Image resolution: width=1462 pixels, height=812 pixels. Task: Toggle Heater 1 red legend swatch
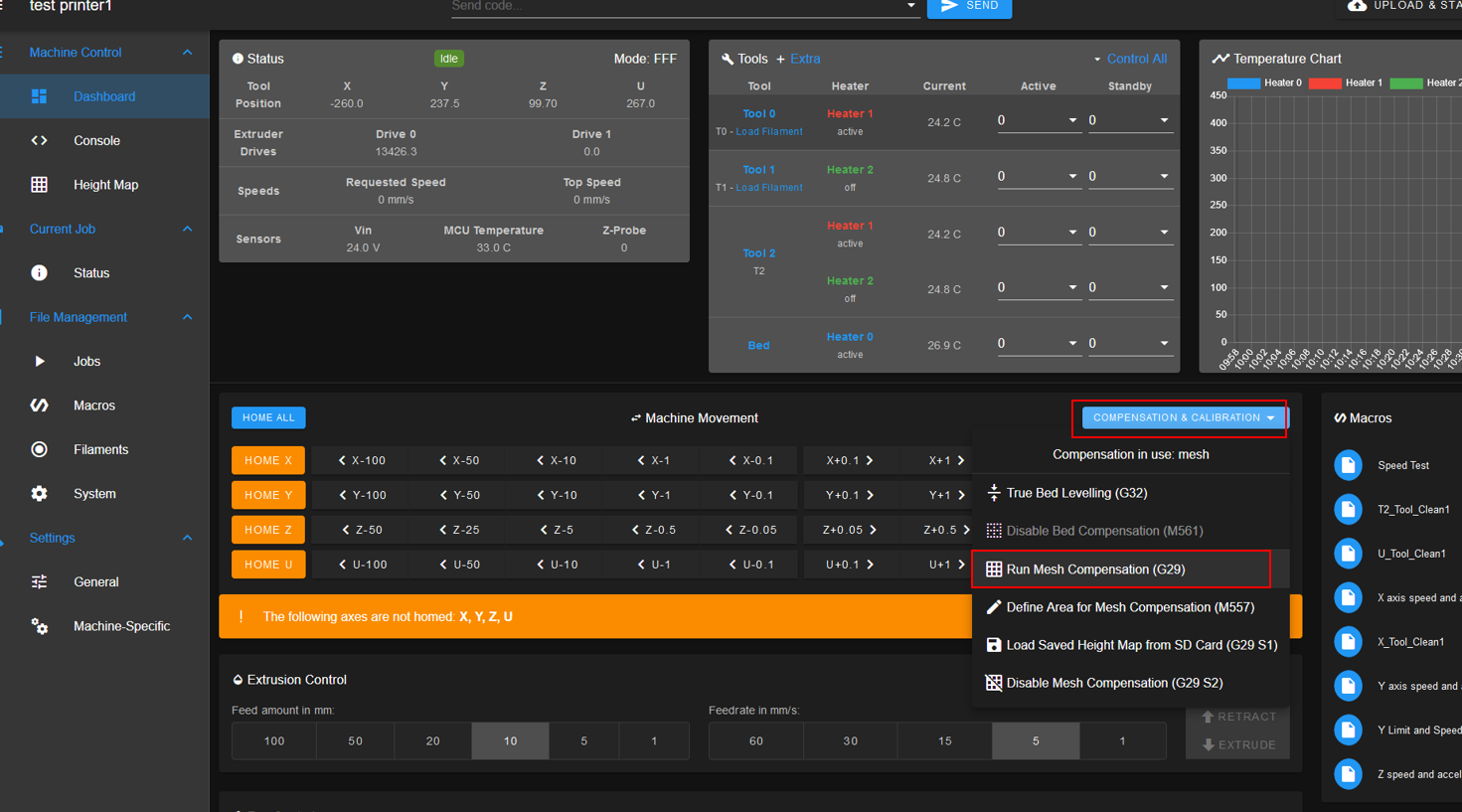[1325, 83]
